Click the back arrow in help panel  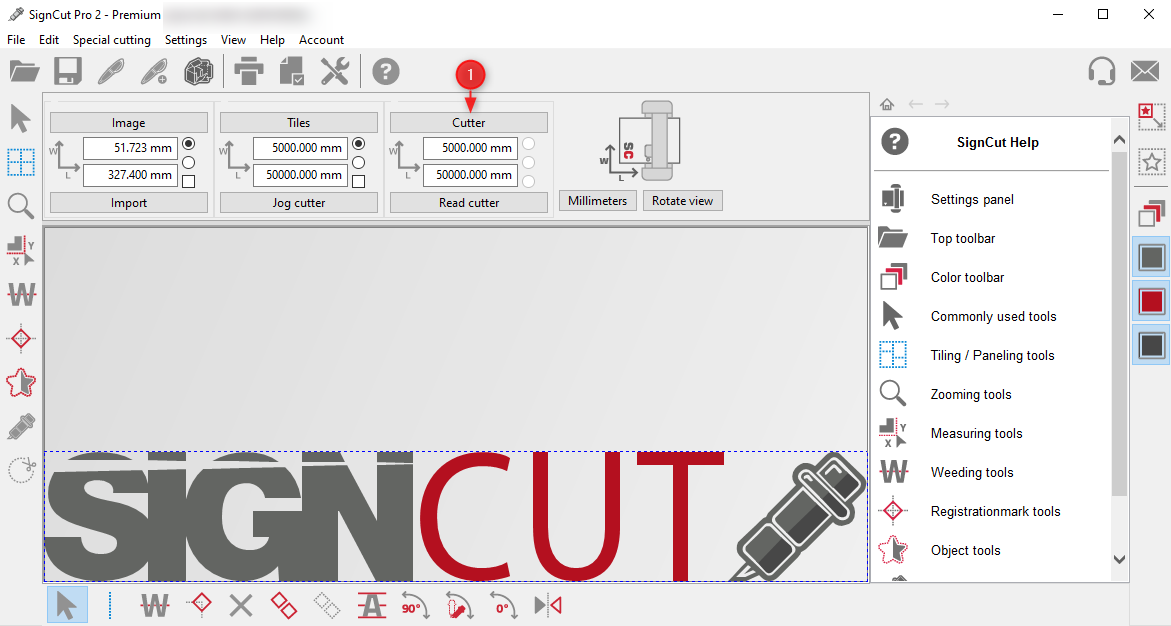point(916,104)
